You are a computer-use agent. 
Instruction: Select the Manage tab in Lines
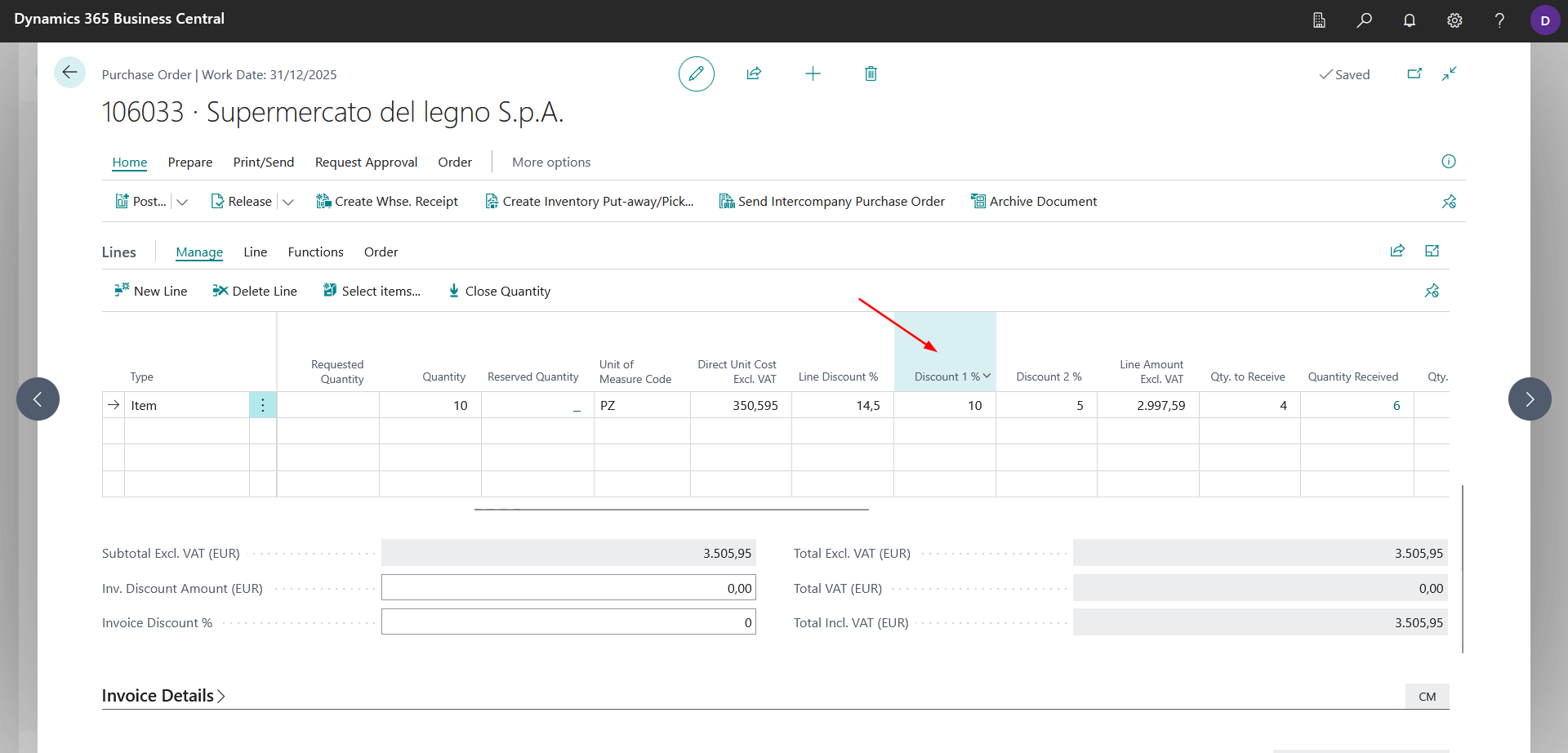[x=199, y=252]
